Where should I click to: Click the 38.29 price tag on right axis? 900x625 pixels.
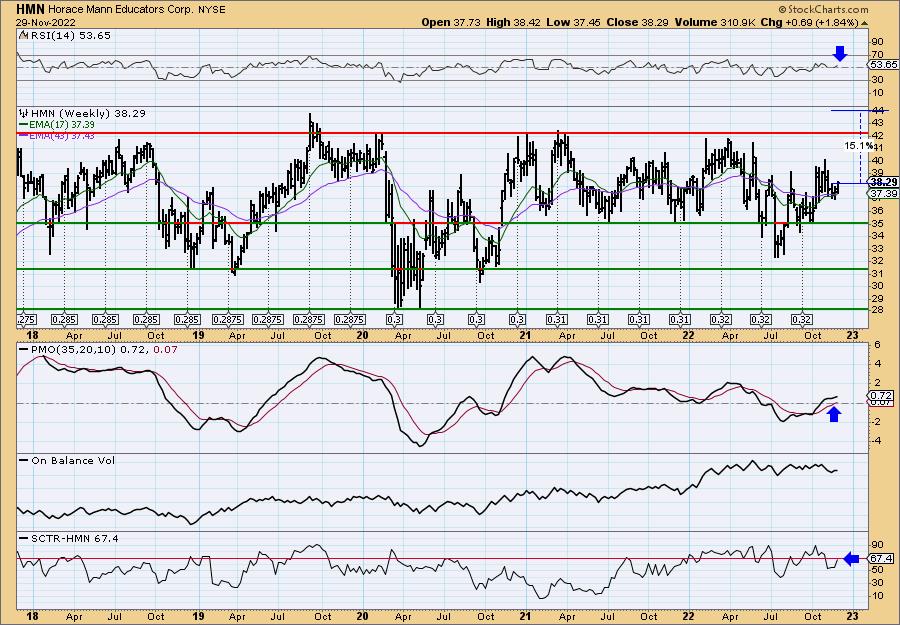point(883,183)
